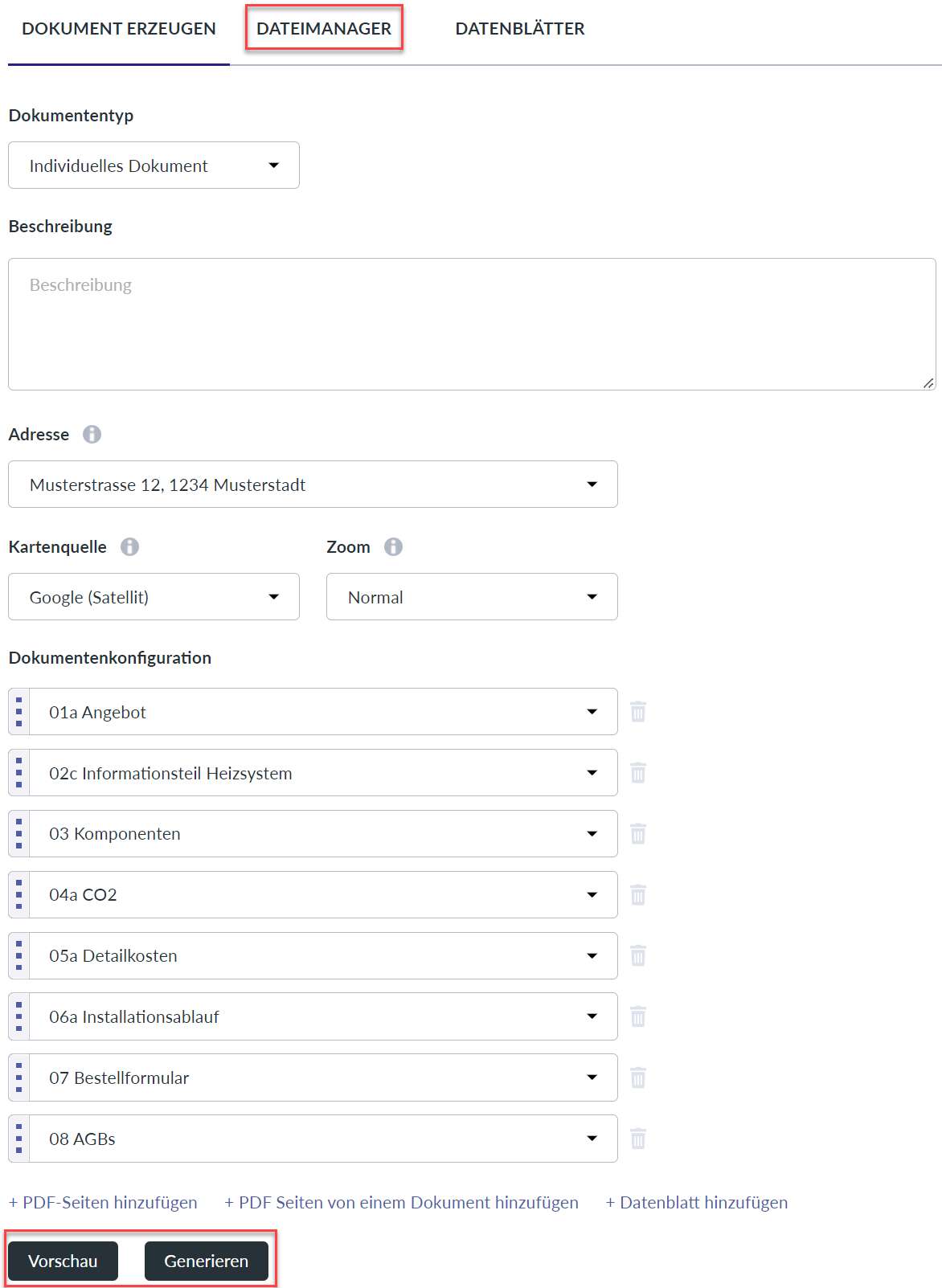Grab the drag handle of 04a CO2
942x1288 pixels.
(19, 895)
